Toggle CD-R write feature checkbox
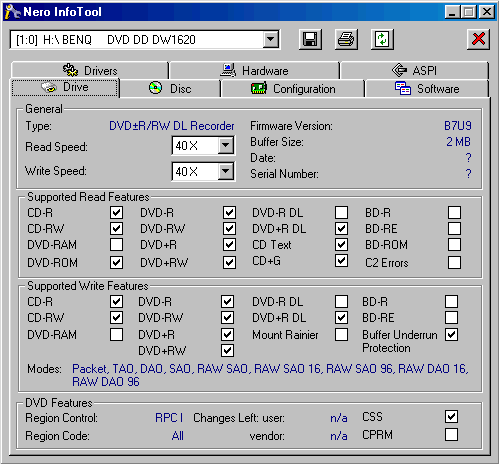Viewport: 499px width, 464px height. tap(116, 302)
